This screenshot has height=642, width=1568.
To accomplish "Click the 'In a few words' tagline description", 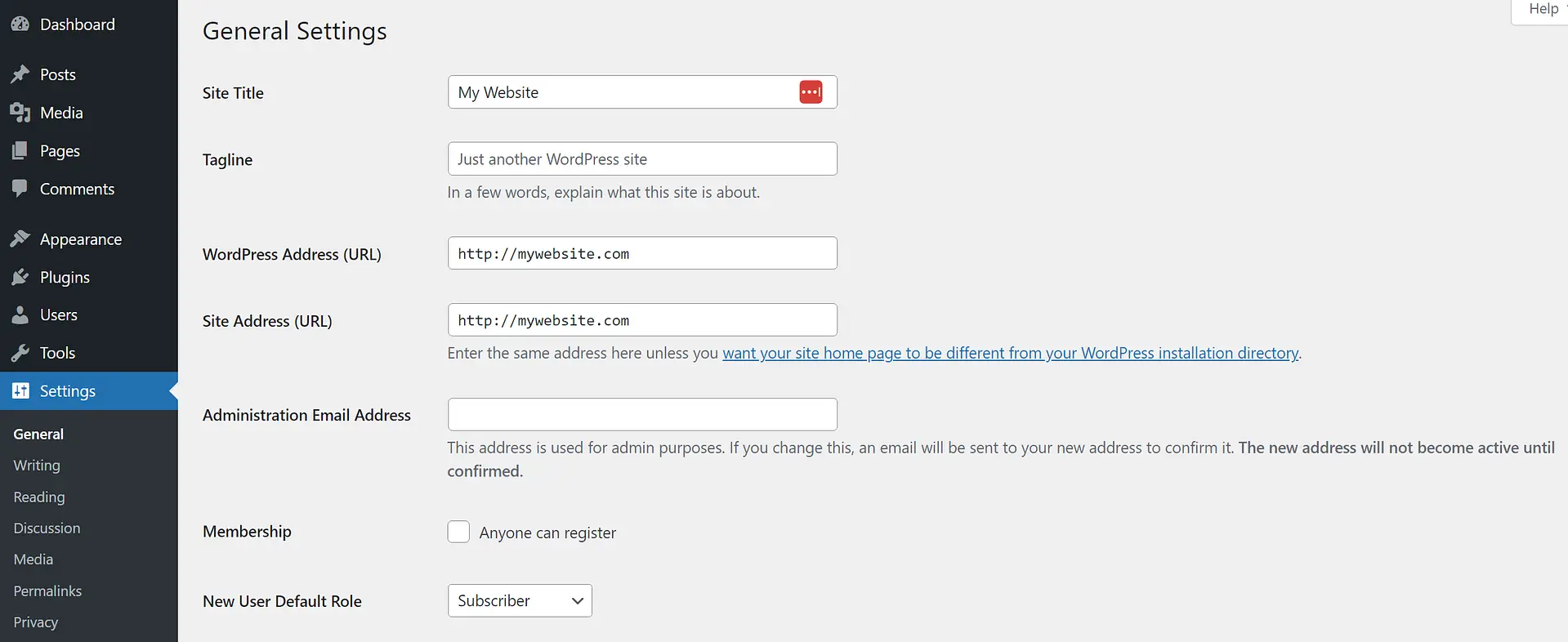I will 604,193.
